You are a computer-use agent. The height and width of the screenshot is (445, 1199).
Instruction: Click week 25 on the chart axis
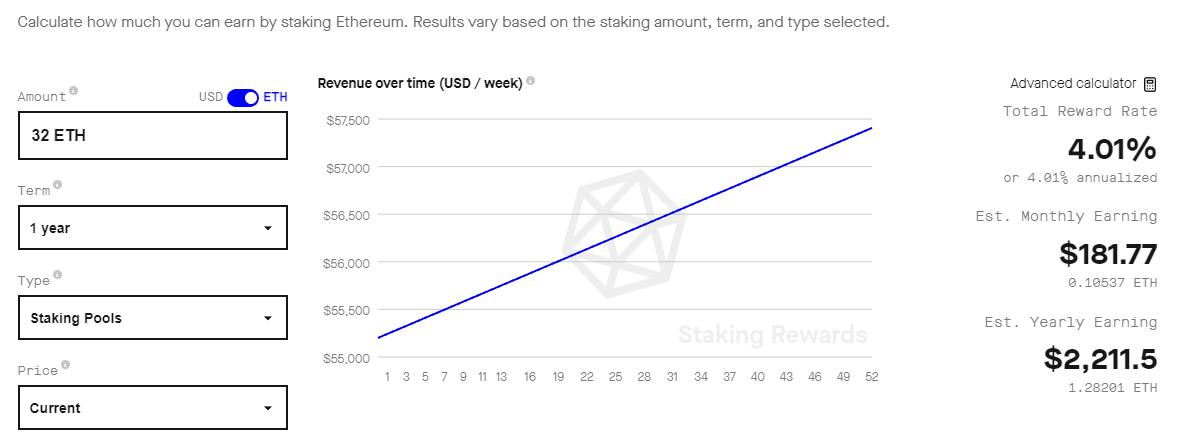click(x=615, y=377)
